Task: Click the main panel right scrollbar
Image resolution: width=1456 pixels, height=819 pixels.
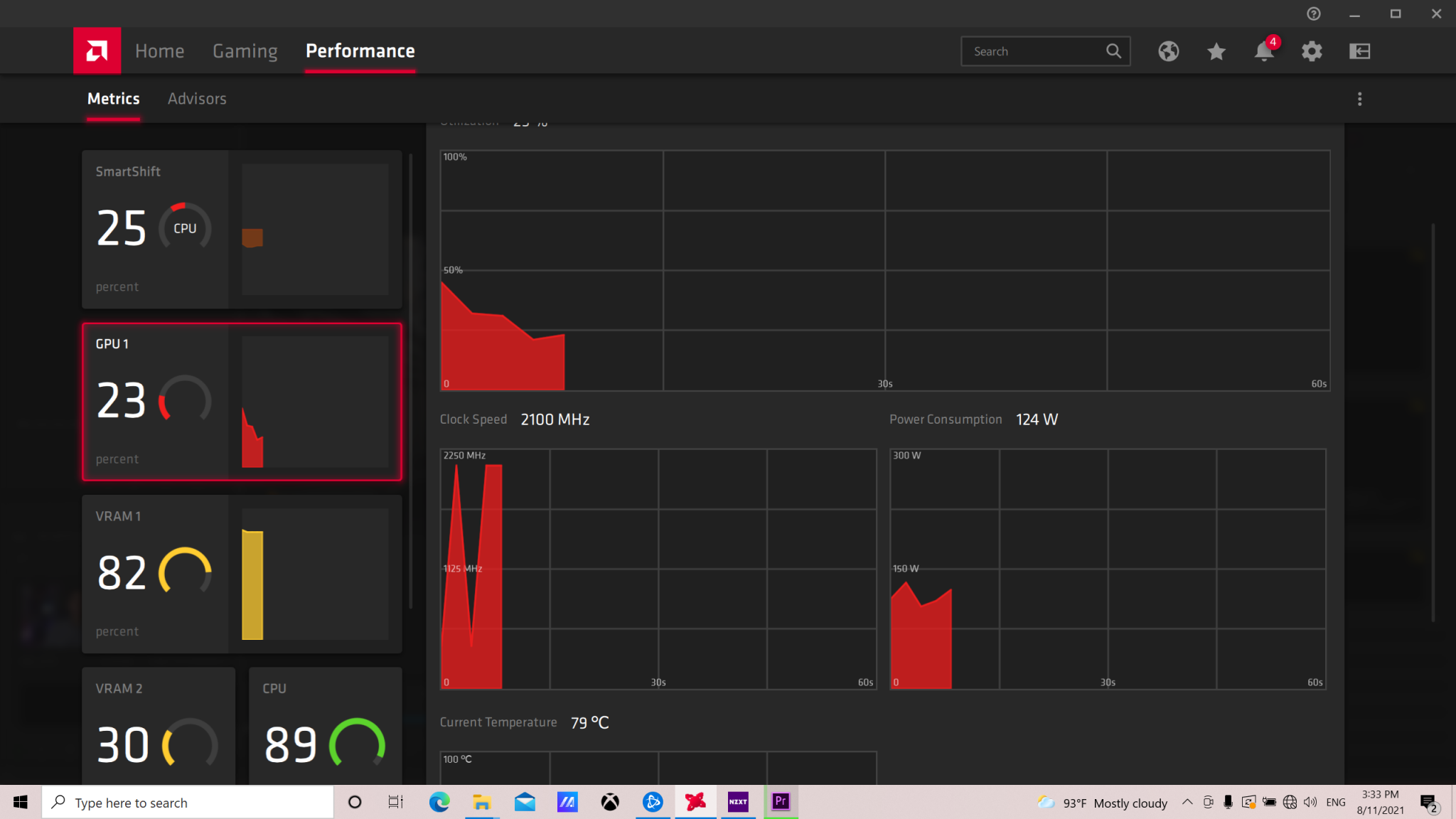Action: click(1433, 423)
